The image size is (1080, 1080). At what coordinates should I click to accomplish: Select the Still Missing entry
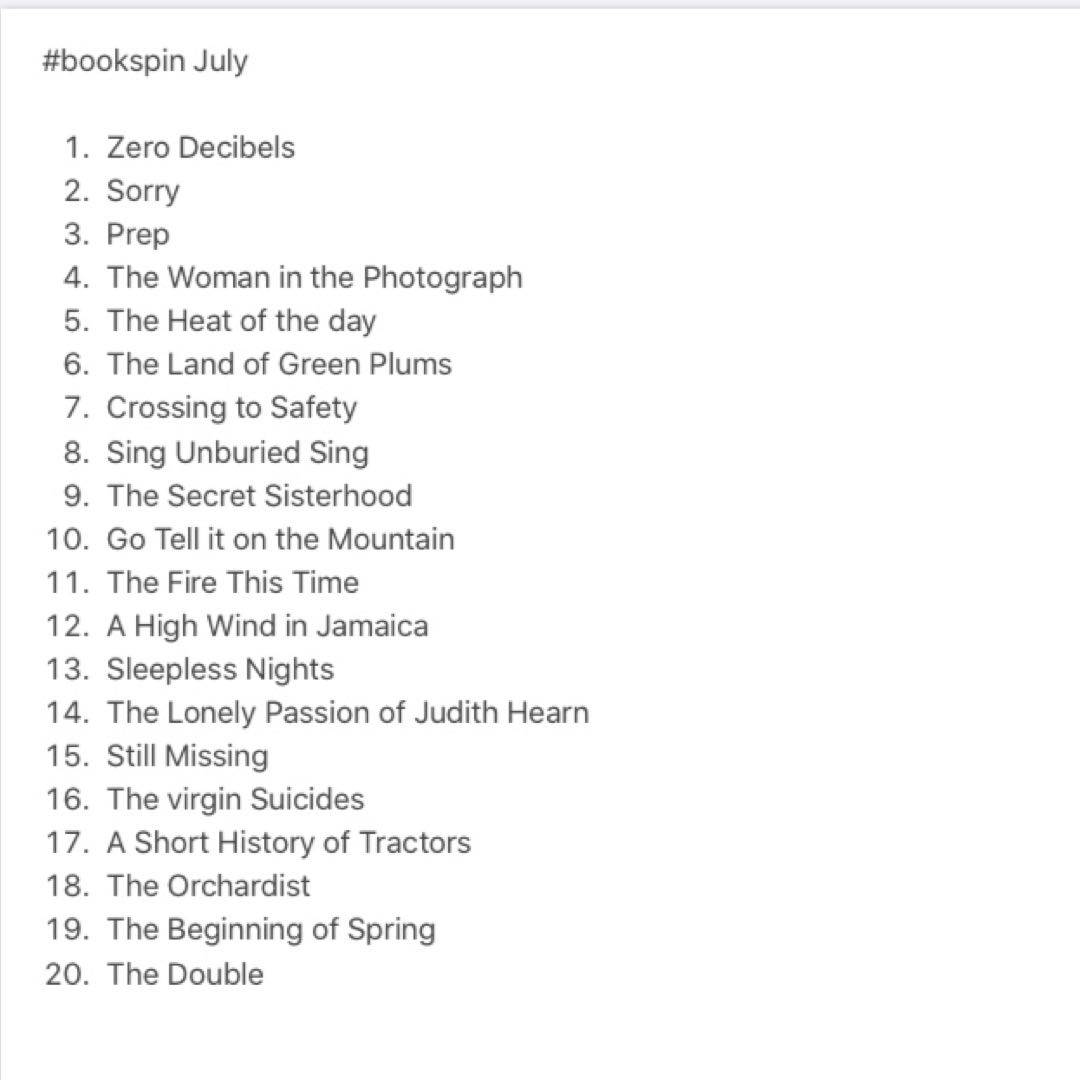coord(187,756)
